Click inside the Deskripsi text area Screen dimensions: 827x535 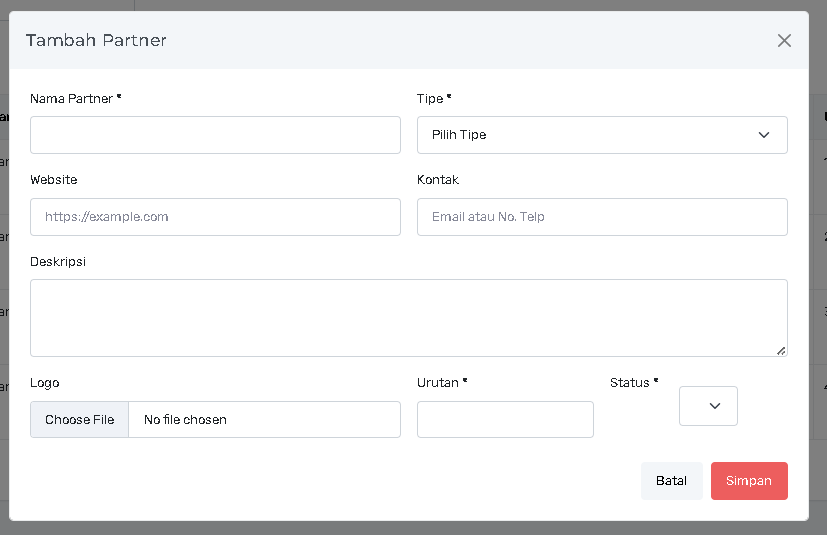pos(408,317)
